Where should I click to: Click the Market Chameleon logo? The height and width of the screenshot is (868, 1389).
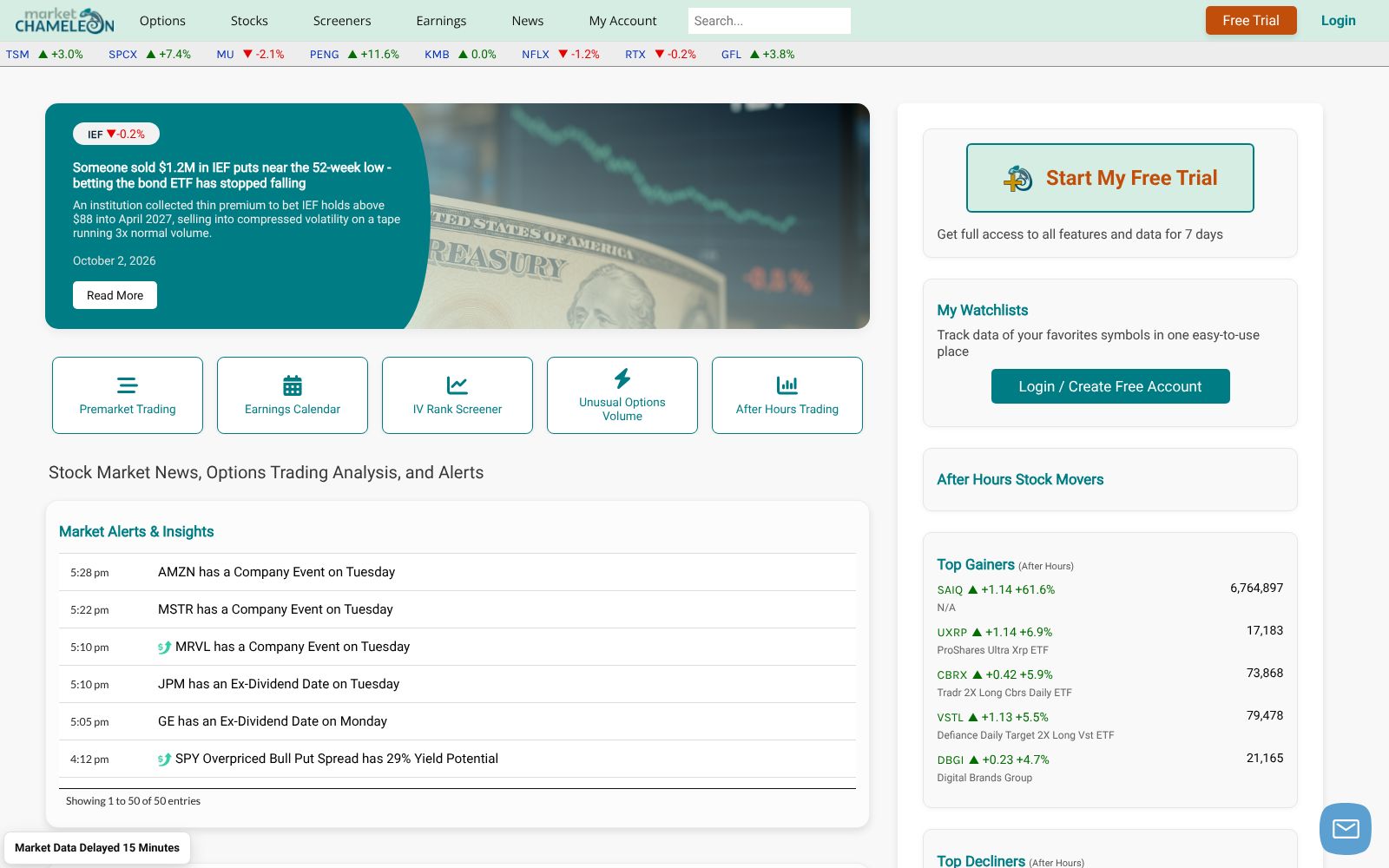tap(64, 20)
